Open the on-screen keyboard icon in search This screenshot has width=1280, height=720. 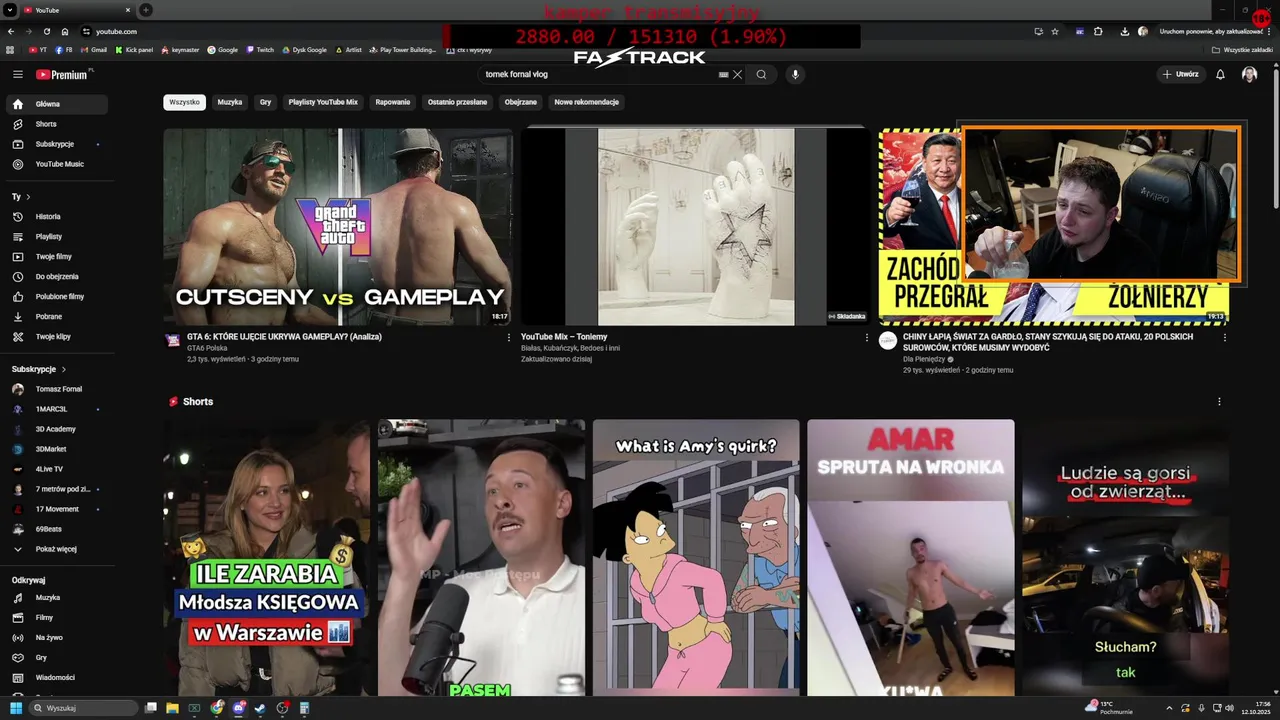tap(723, 74)
